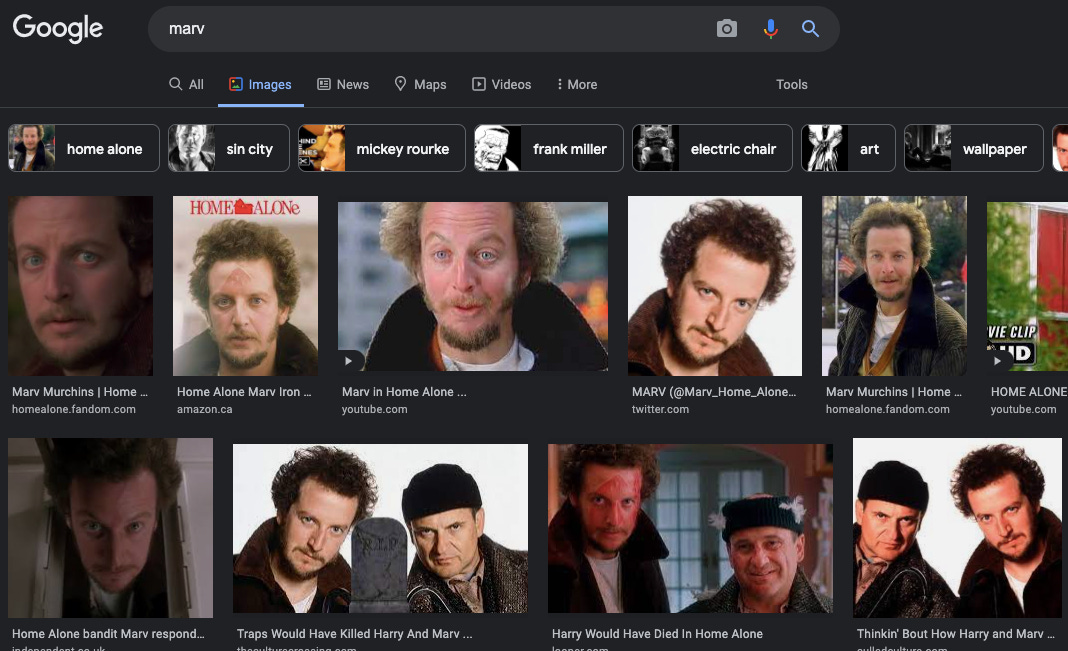Play icon on Marv in Home Alone video
The image size is (1068, 651).
(x=348, y=361)
